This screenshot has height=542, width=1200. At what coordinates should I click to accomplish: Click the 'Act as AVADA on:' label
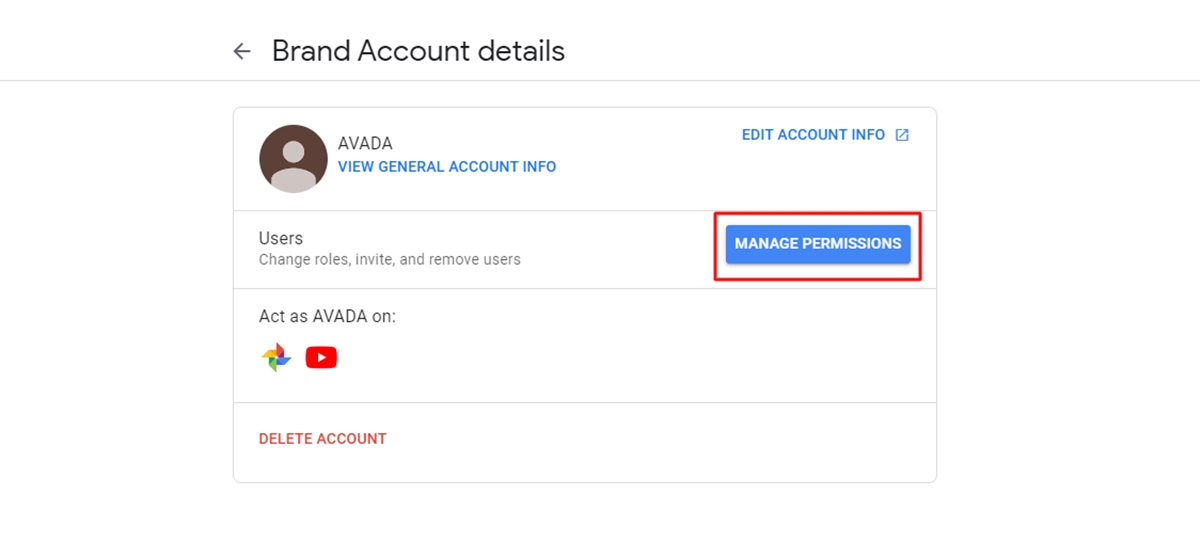click(327, 316)
